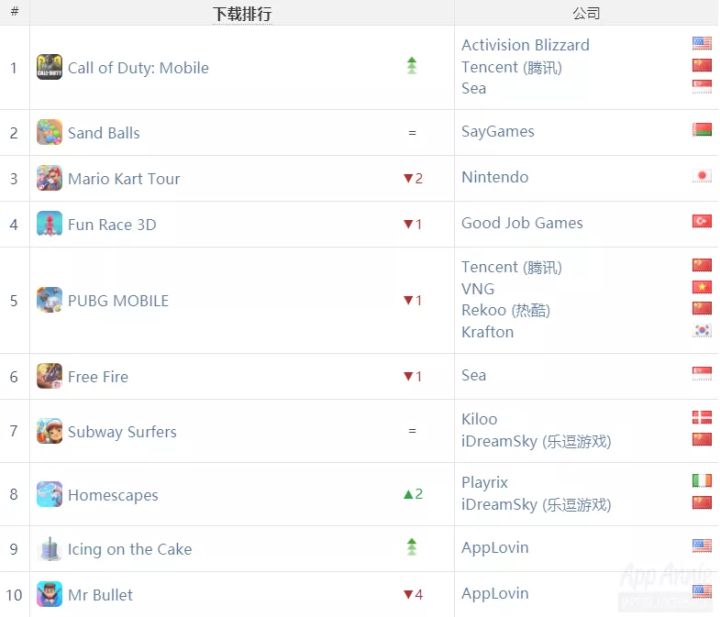Screen dimensions: 720x617
Task: Choose the Fun Race 3D icon
Action: point(49,224)
